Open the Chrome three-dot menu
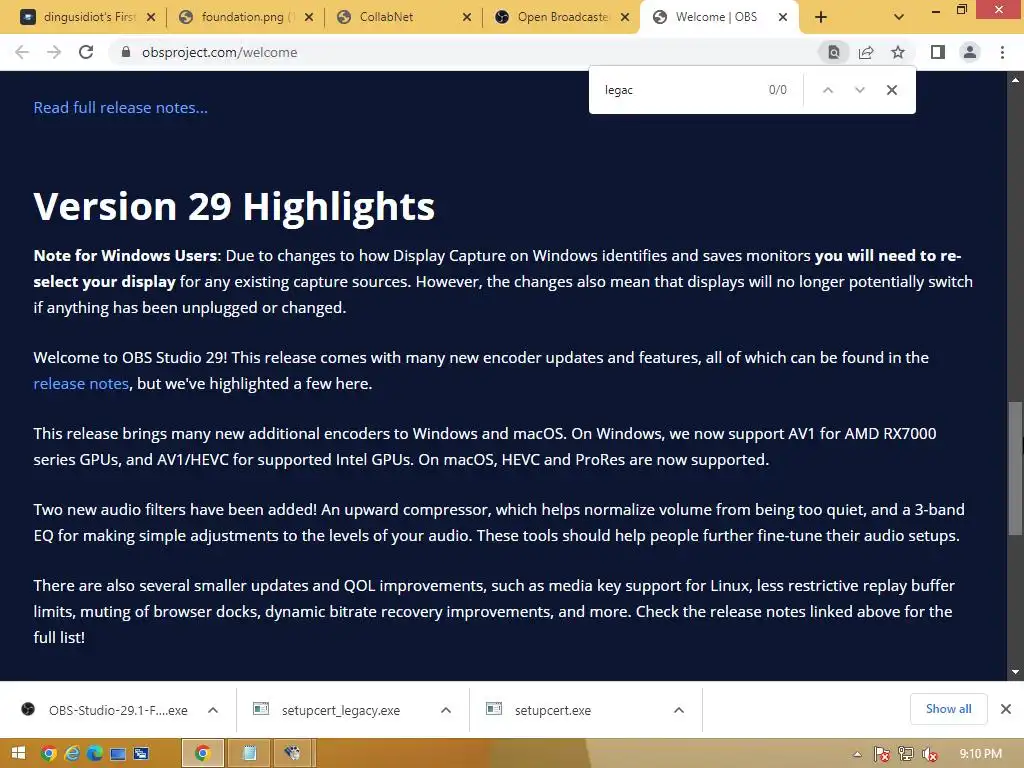This screenshot has width=1024, height=768. pos(1002,52)
